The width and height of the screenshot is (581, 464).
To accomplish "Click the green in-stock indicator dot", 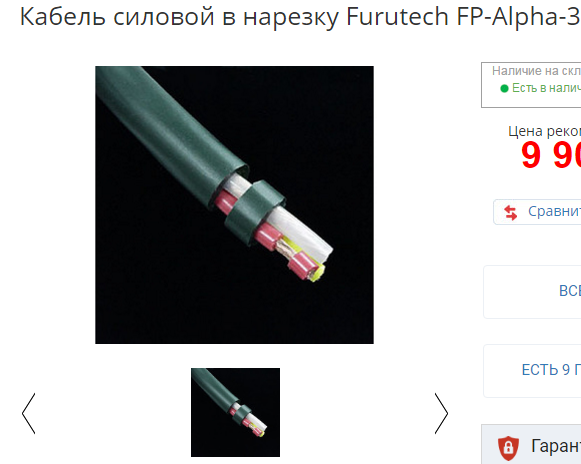I will pos(504,88).
